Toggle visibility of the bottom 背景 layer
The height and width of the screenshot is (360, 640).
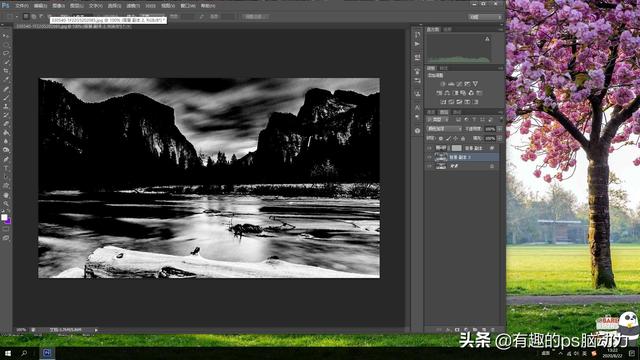(x=429, y=166)
